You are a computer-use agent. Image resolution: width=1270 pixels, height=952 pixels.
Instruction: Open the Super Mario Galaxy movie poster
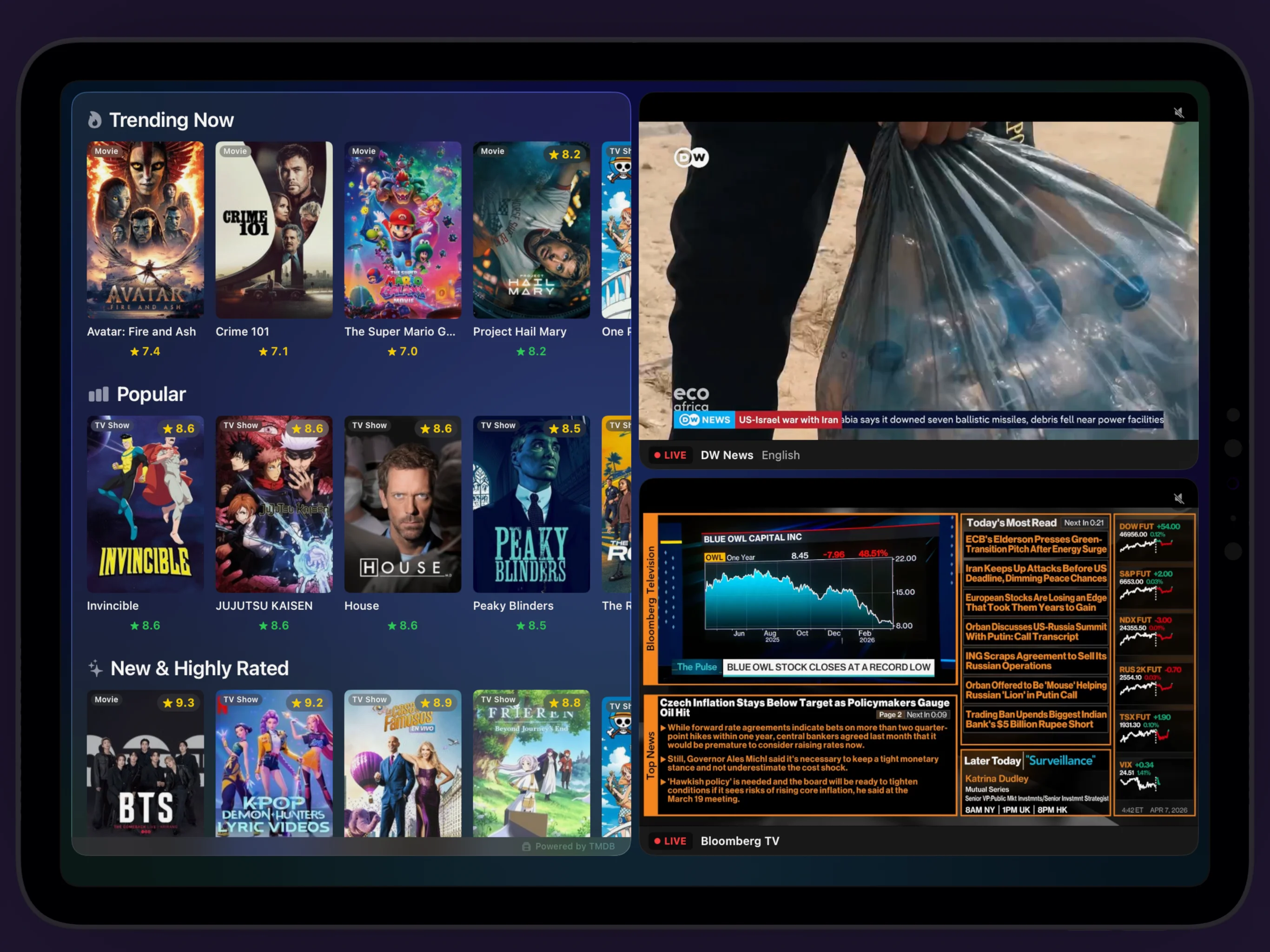[403, 230]
